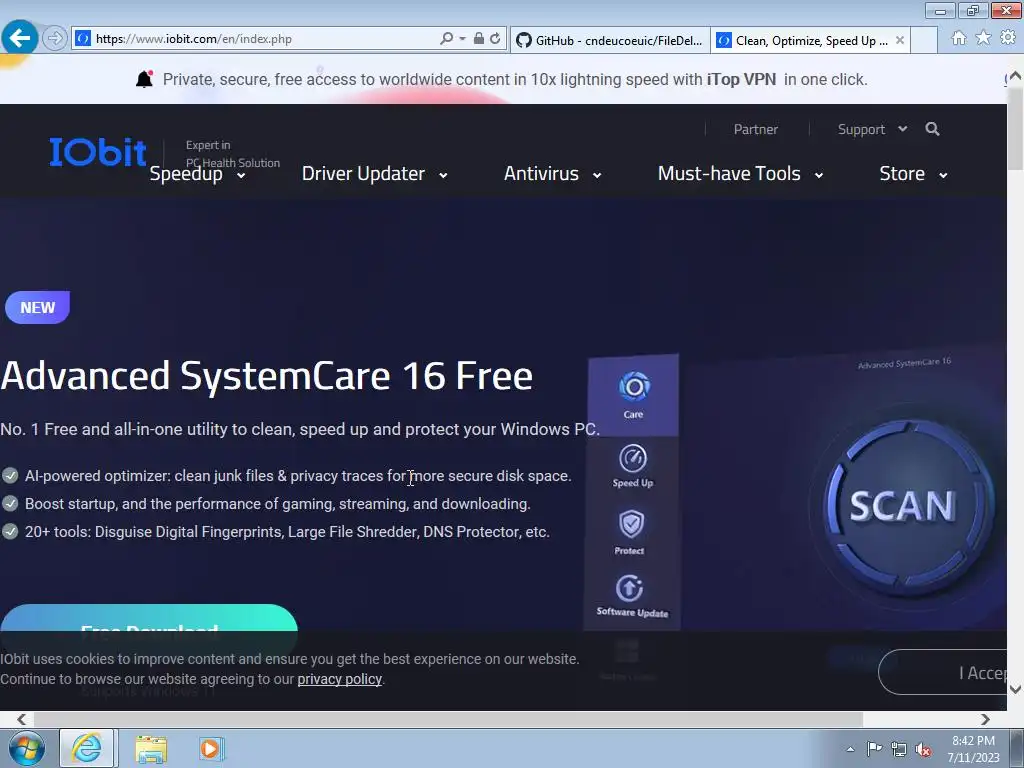Click the "Boost startup" bullet text
The image size is (1024, 768).
(x=278, y=504)
